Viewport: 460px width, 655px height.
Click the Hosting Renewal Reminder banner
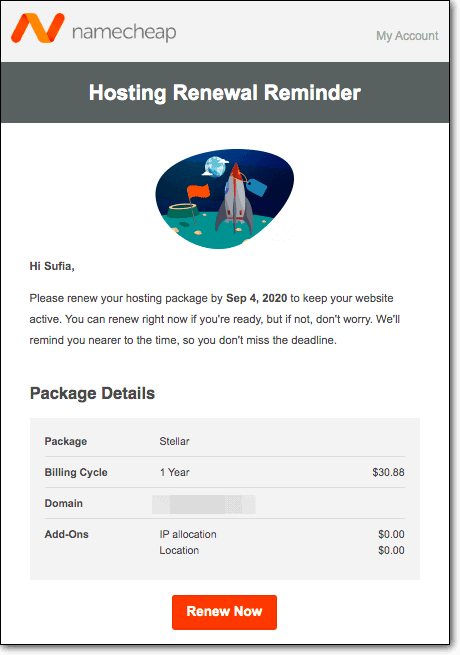click(225, 92)
